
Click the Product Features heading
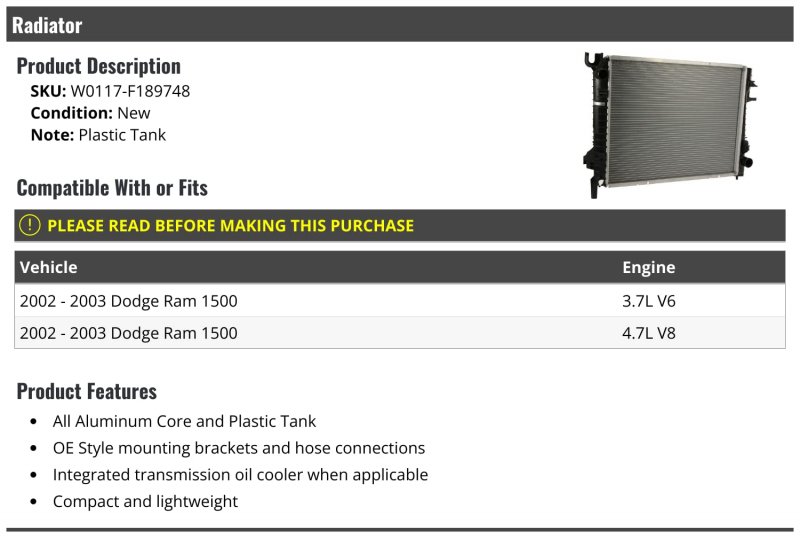click(87, 391)
